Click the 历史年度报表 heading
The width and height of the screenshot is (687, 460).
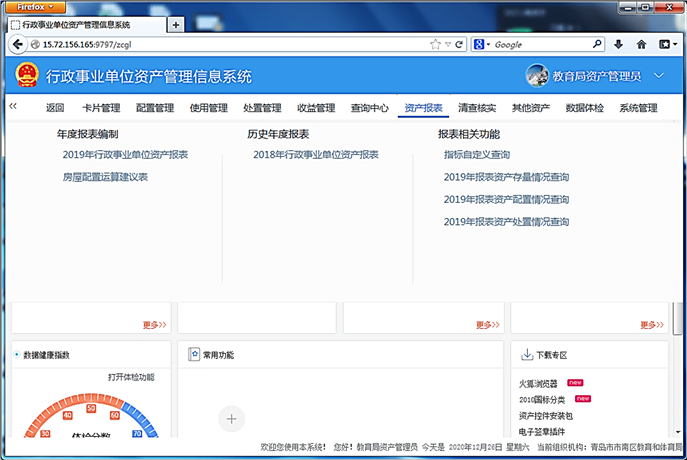click(x=278, y=134)
